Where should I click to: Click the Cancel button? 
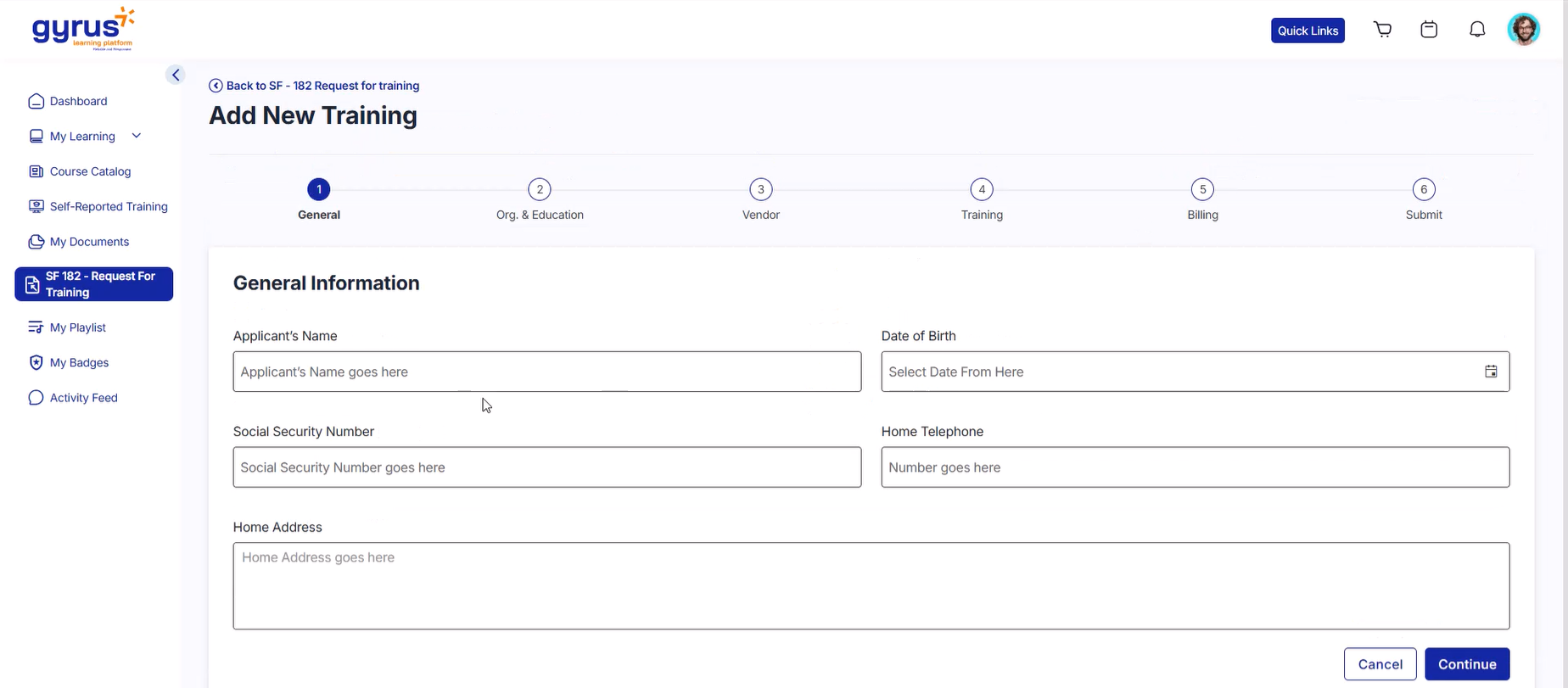[x=1380, y=664]
